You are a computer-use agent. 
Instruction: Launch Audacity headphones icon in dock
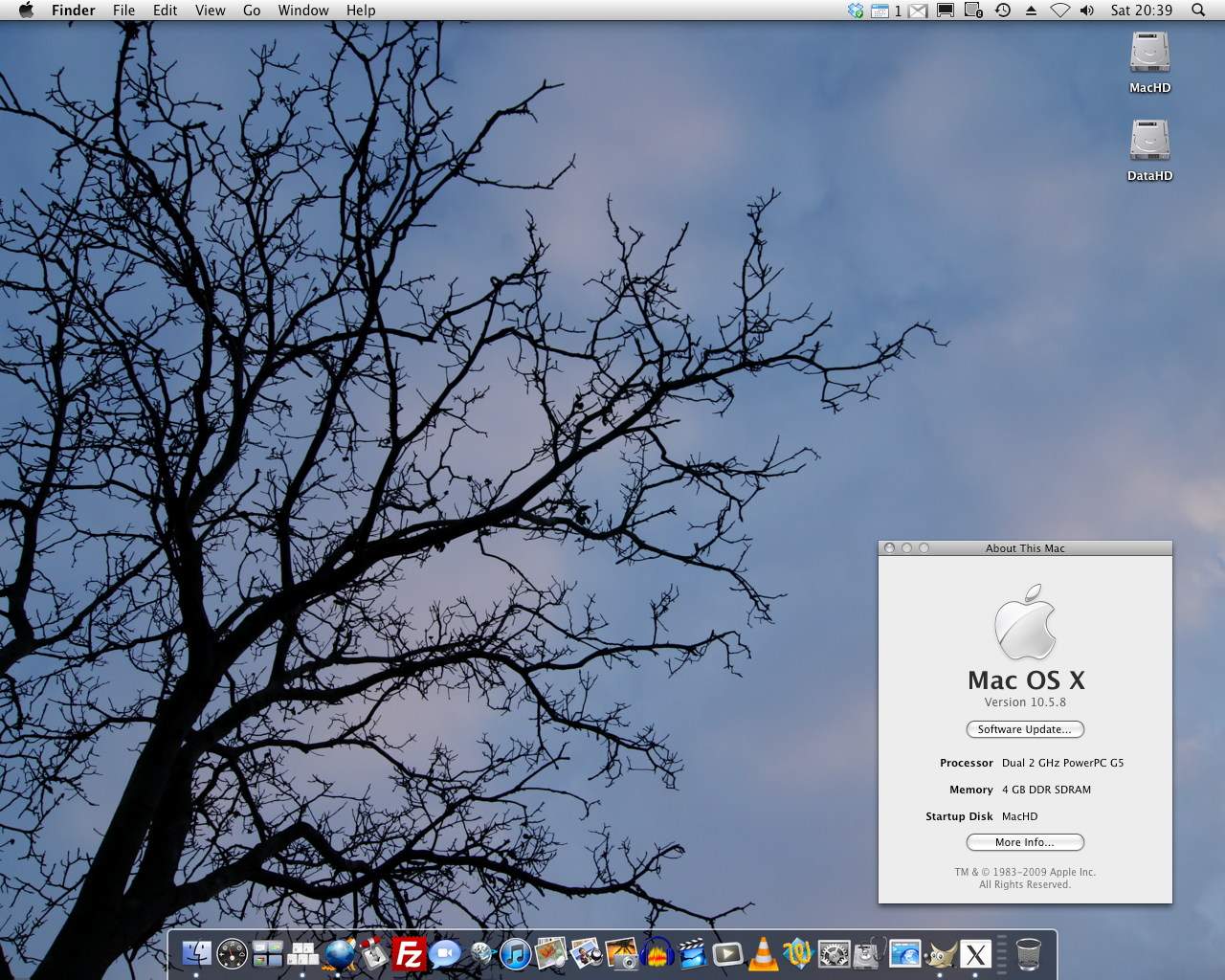coord(657,953)
